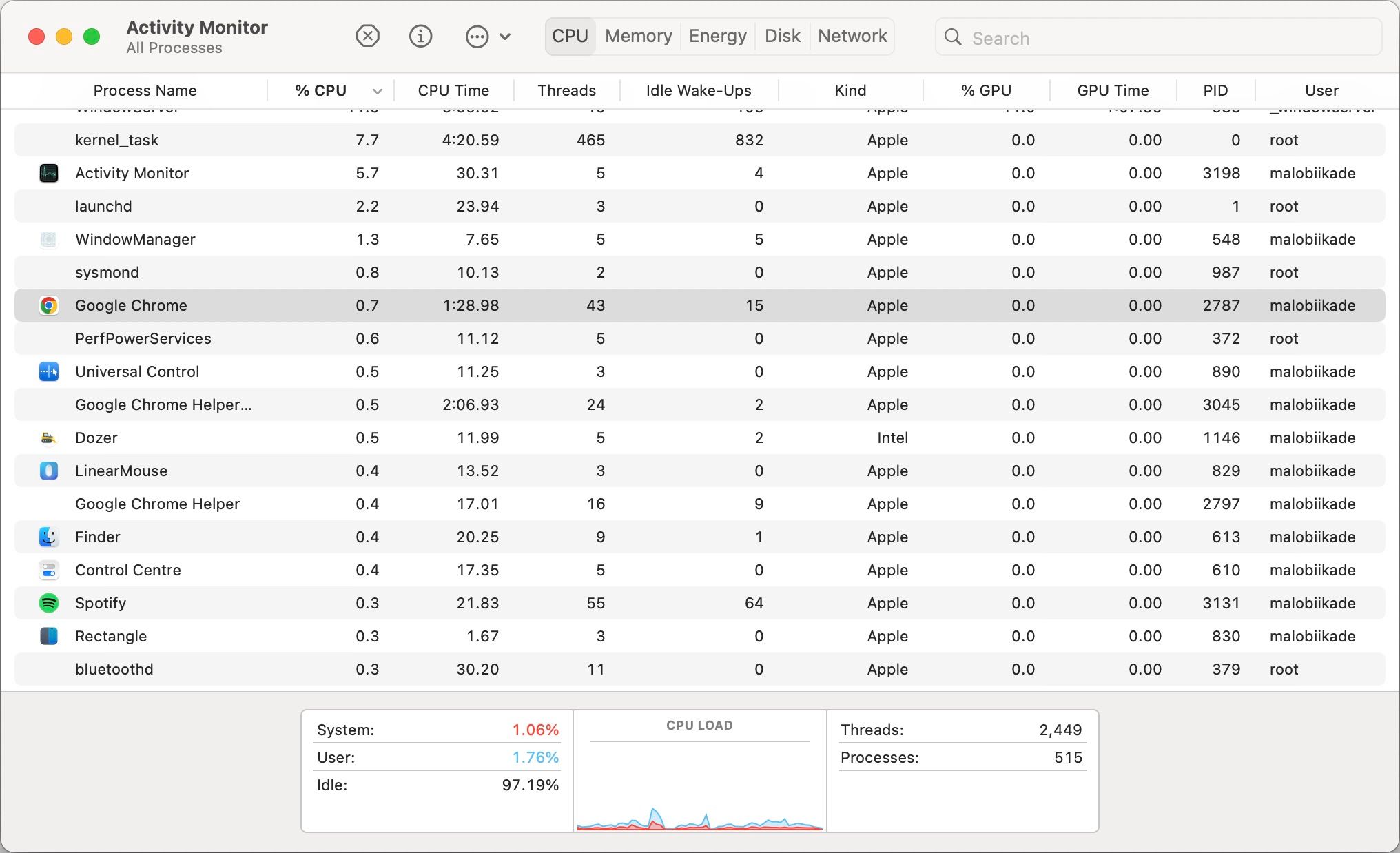Open the Disk tab
Viewport: 1400px width, 853px height.
[783, 37]
